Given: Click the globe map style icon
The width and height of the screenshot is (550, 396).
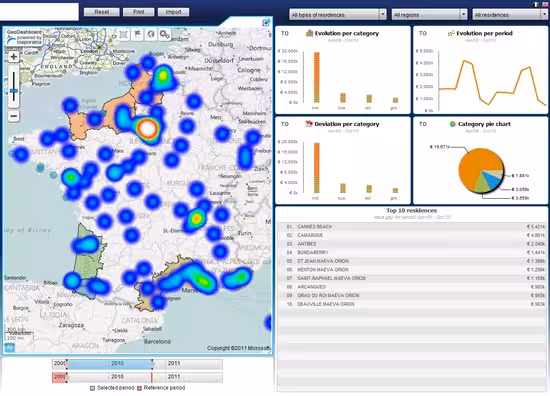Looking at the screenshot, I should 151,34.
